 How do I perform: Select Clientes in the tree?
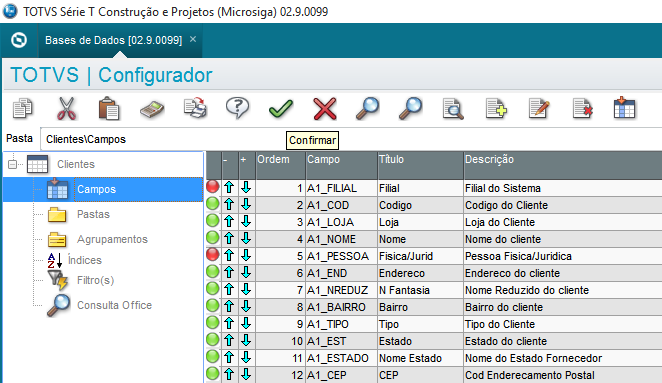76,164
